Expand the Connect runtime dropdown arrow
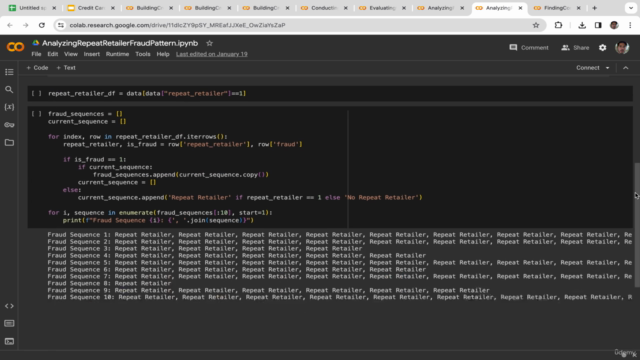The width and height of the screenshot is (640, 360). click(607, 68)
